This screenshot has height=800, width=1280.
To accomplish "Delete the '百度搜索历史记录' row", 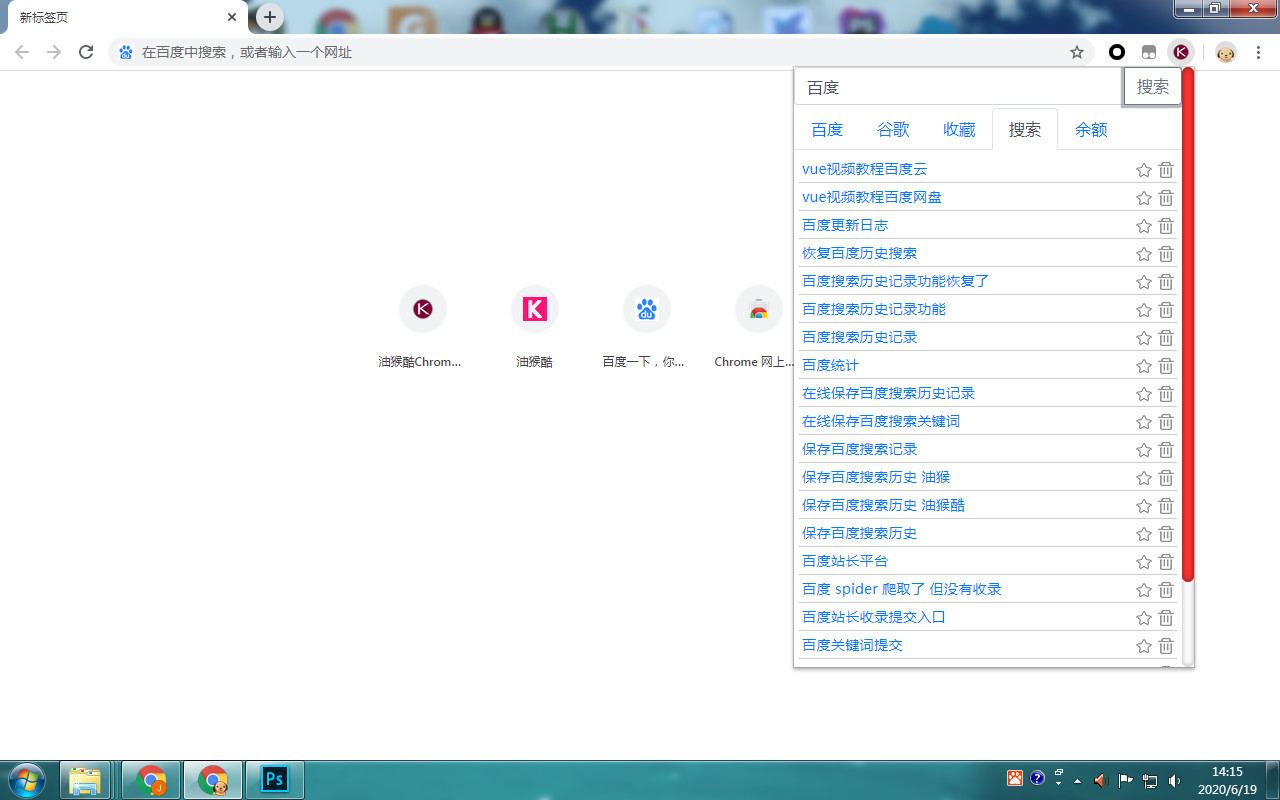I will click(1166, 338).
